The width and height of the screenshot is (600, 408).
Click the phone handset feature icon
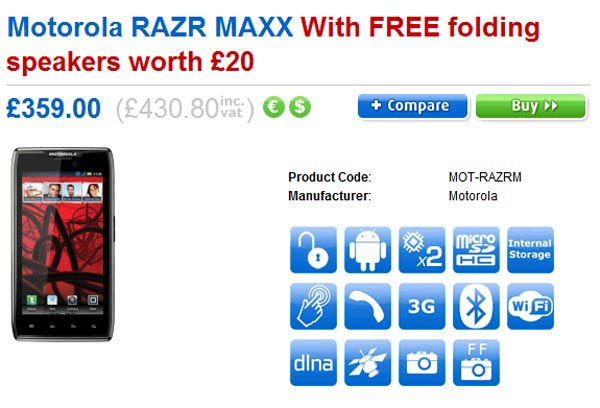point(367,306)
